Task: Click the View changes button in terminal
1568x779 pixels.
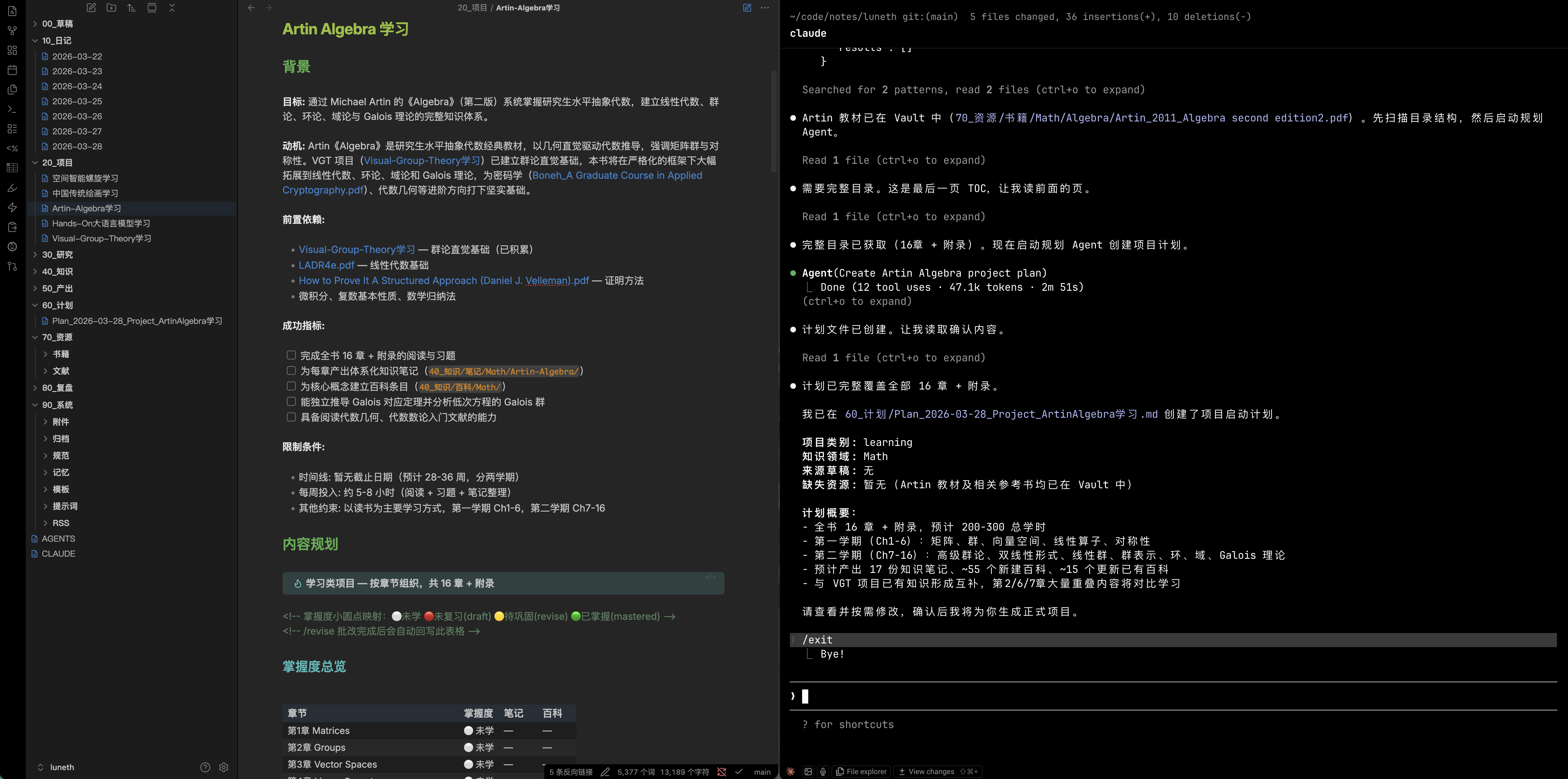Action: tap(931, 771)
